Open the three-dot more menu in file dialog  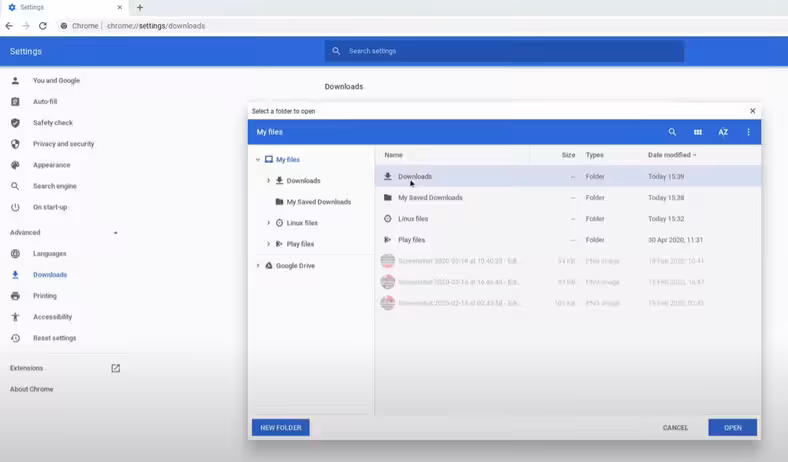tap(748, 132)
